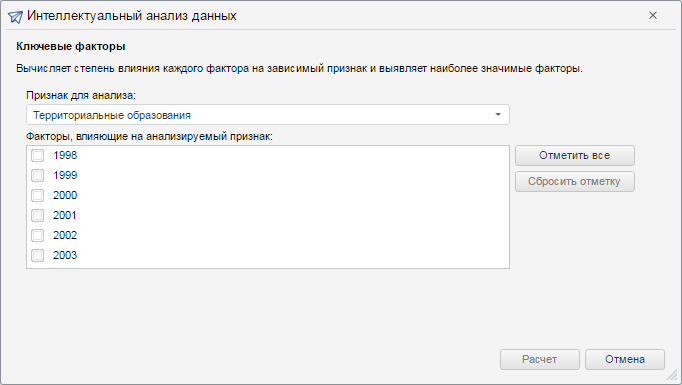Click the 2000 list item text

(65, 195)
